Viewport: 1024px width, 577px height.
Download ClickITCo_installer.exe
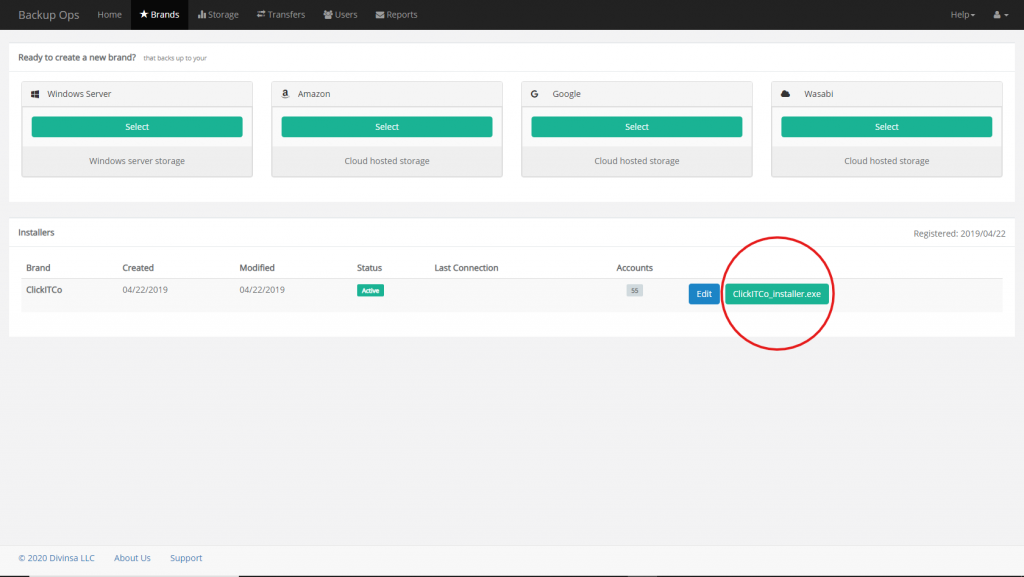(x=776, y=294)
